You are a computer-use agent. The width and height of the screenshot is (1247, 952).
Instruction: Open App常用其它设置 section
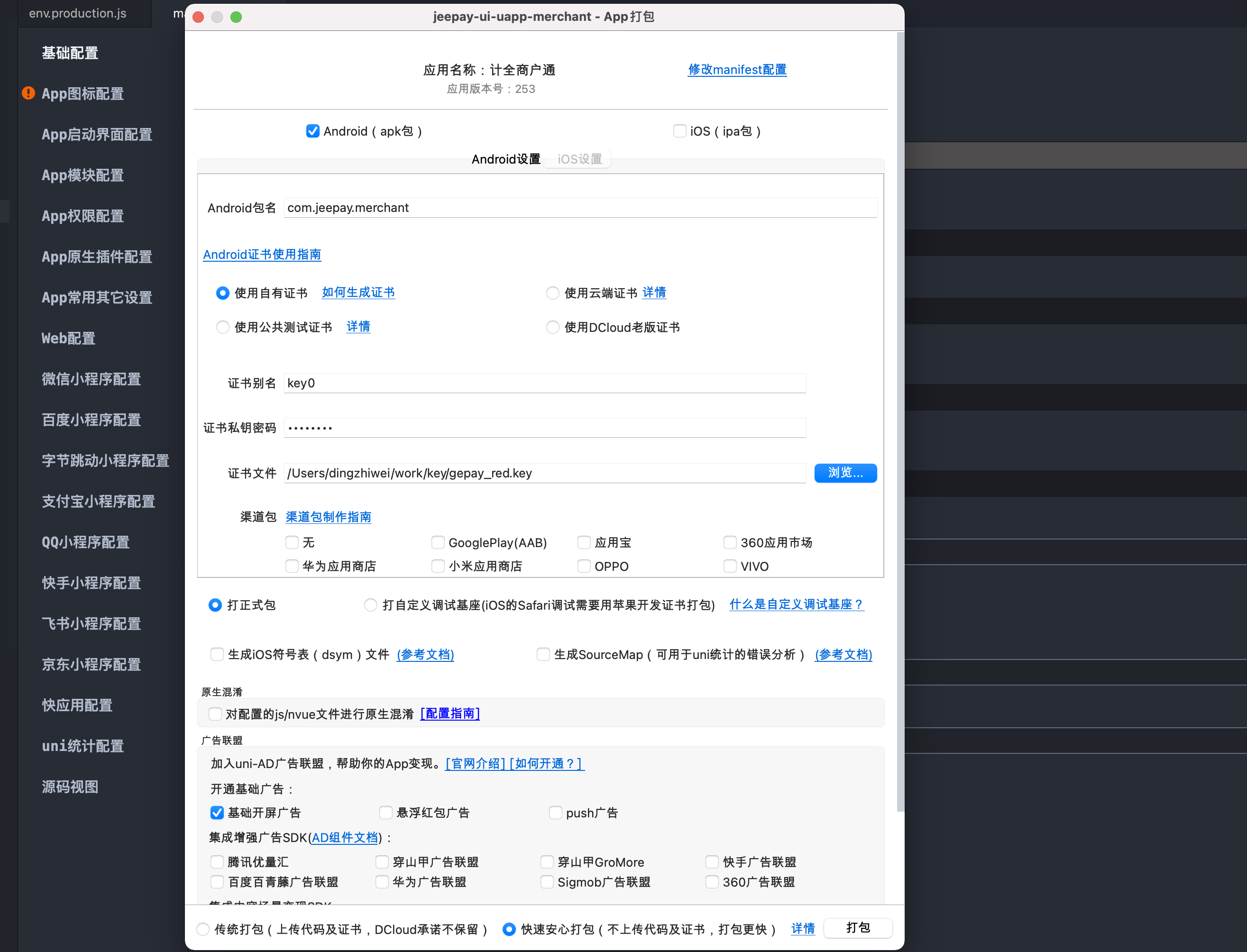tap(97, 298)
